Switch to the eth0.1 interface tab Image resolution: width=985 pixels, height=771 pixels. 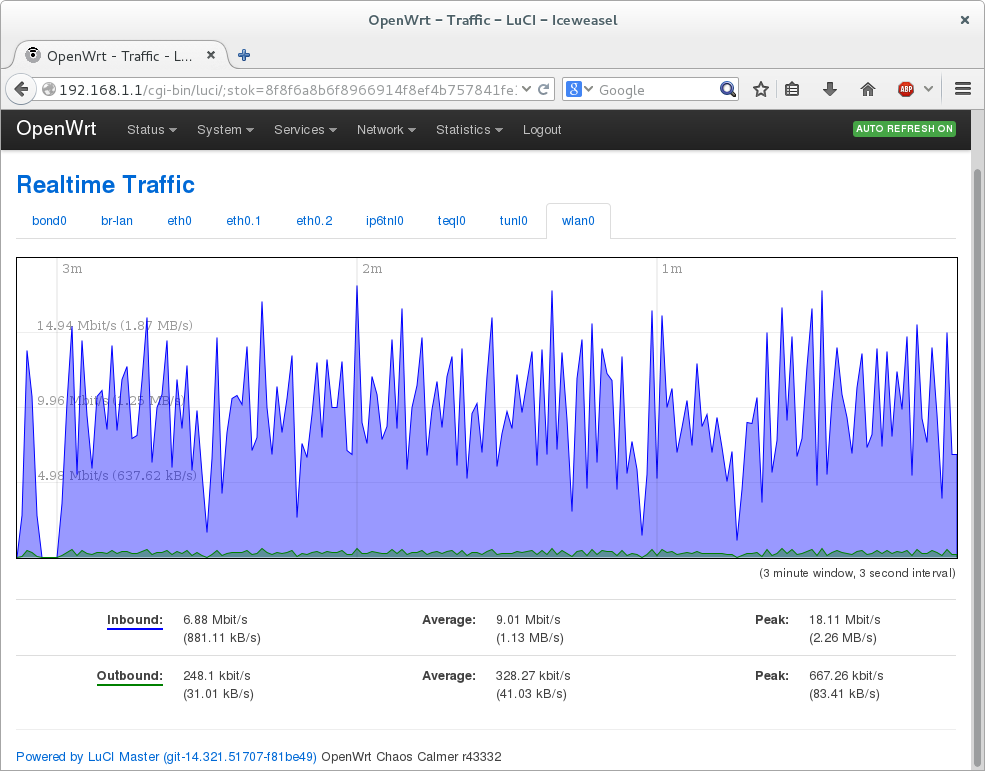pyautogui.click(x=244, y=221)
